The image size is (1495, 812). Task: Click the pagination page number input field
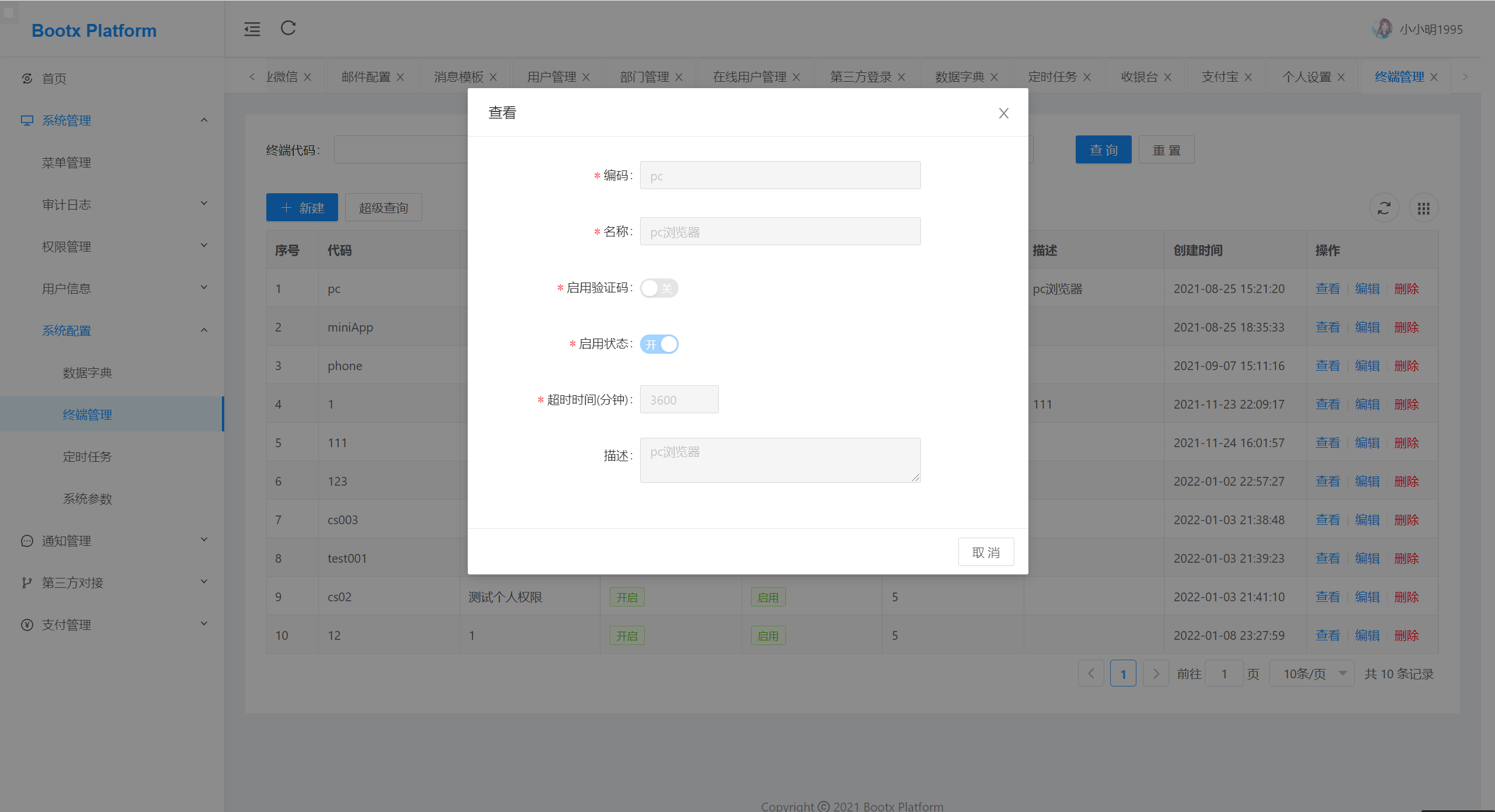coord(1225,672)
